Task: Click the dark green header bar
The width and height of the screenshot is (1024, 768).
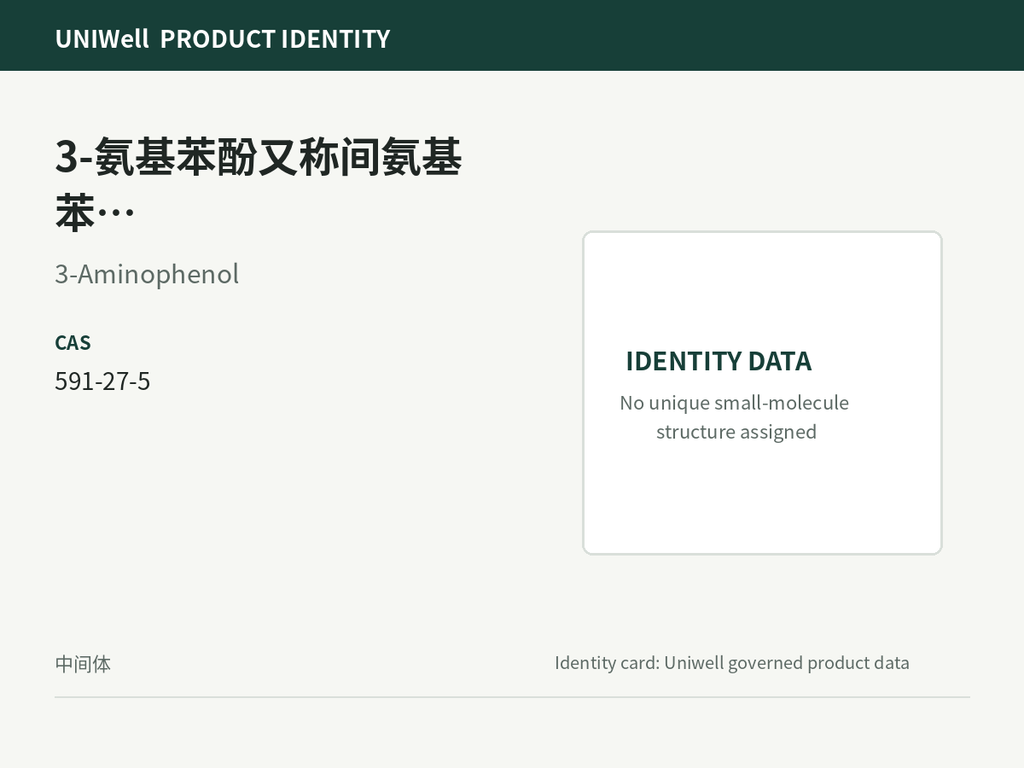Action: (x=512, y=35)
